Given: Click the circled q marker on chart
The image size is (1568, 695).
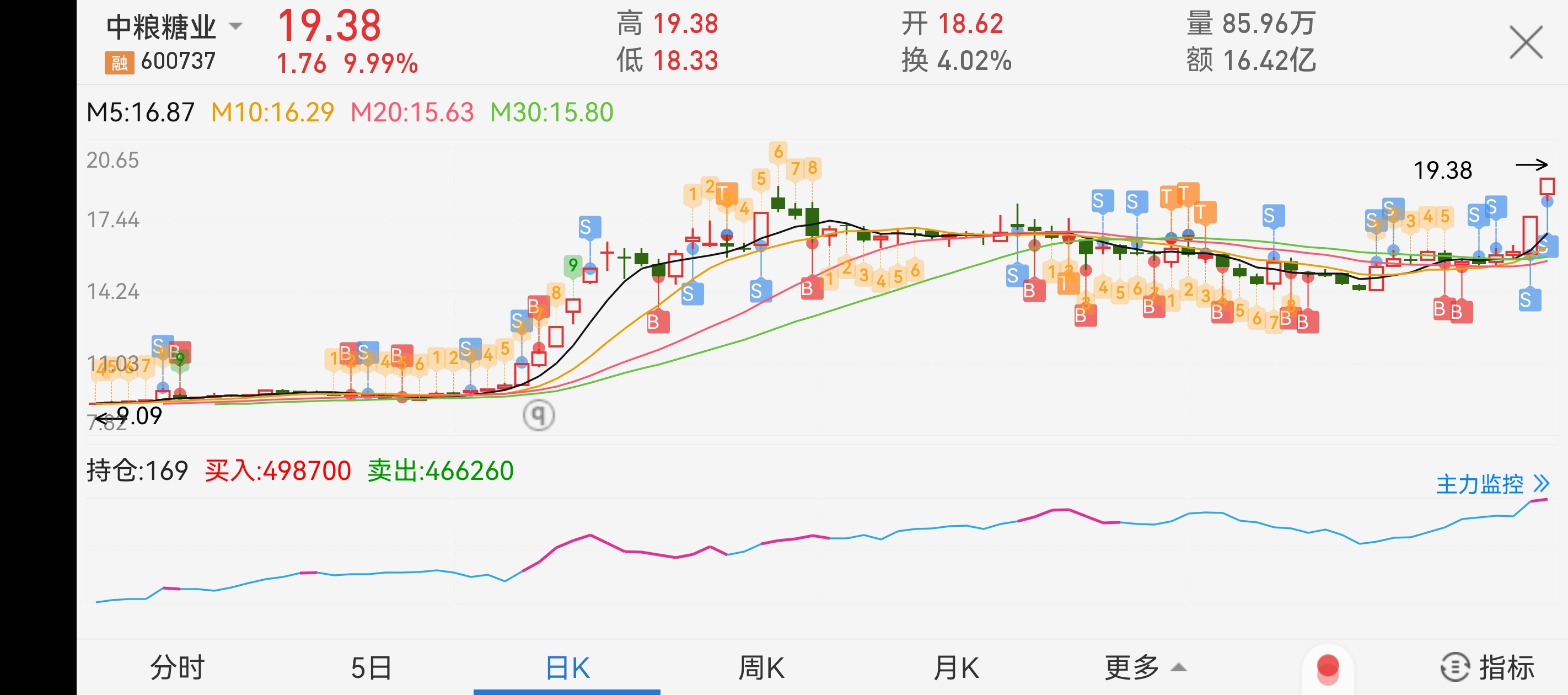Looking at the screenshot, I should point(538,415).
